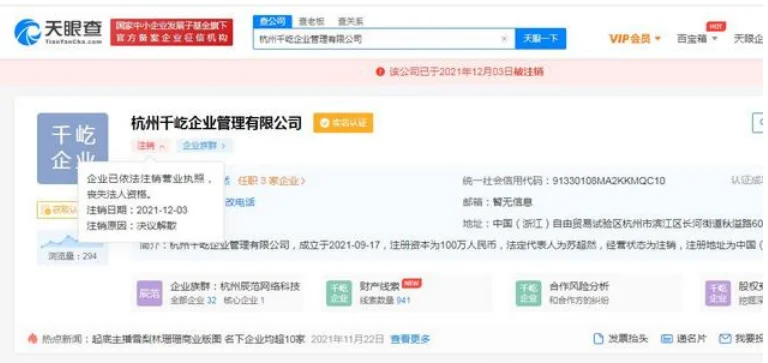Click the red warning icon in deregistration notice
Image resolution: width=768 pixels, height=363 pixels.
coord(380,72)
